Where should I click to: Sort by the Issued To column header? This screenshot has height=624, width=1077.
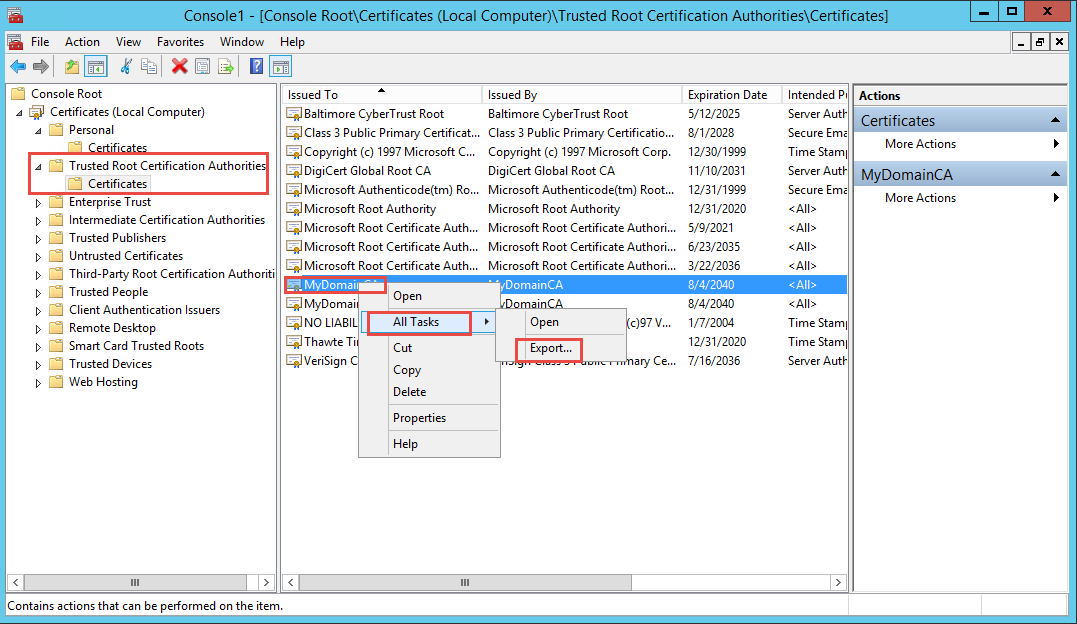pos(382,95)
